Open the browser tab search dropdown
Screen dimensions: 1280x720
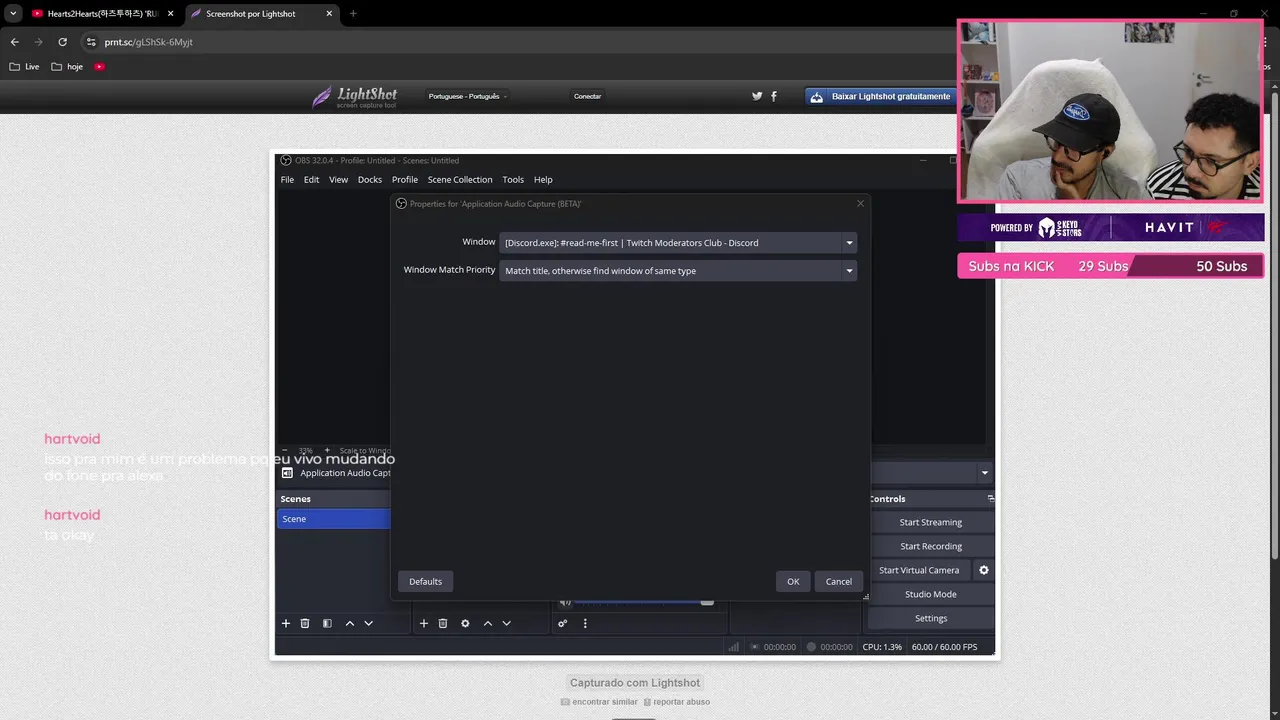point(13,14)
